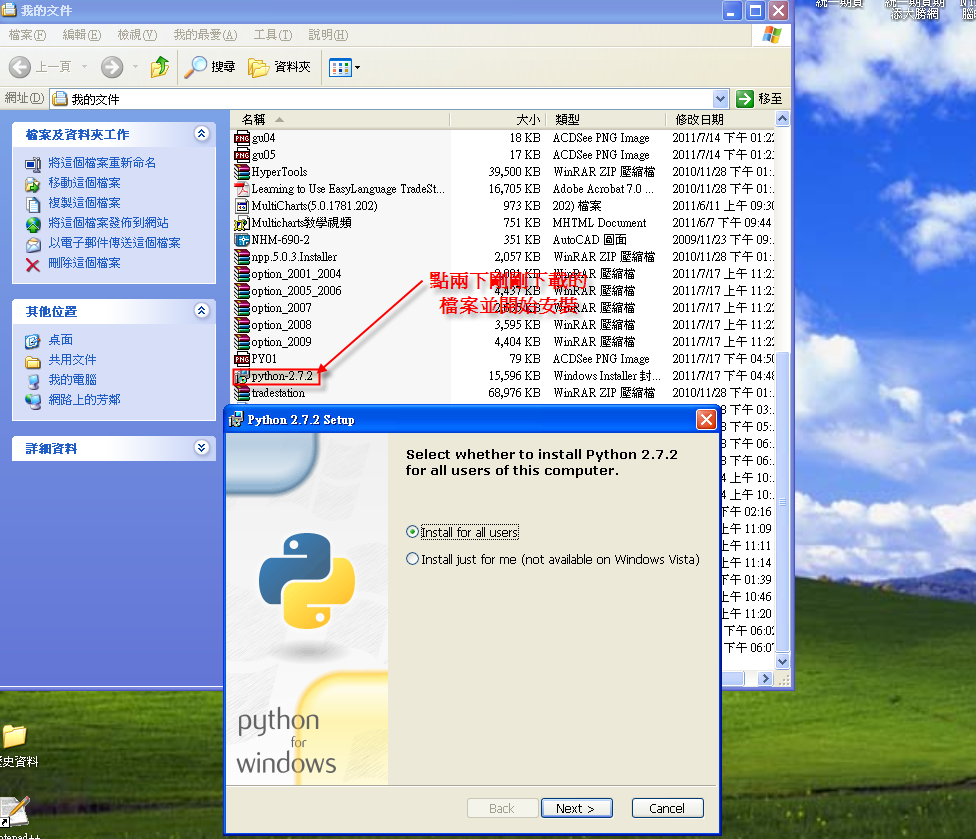
Task: Click the disabled Back button in Setup
Action: [502, 808]
